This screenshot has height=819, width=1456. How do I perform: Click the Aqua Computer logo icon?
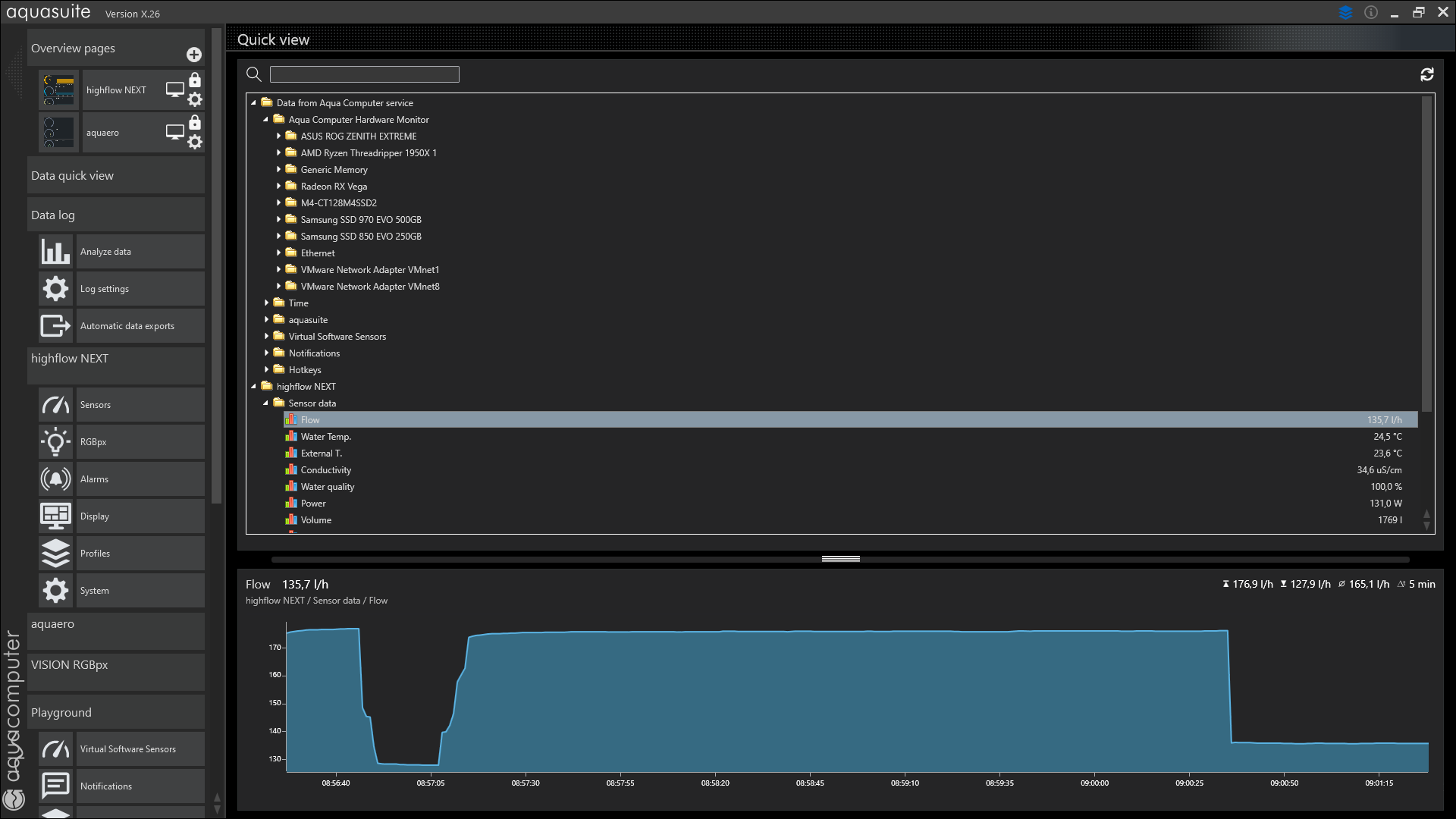coord(14,799)
